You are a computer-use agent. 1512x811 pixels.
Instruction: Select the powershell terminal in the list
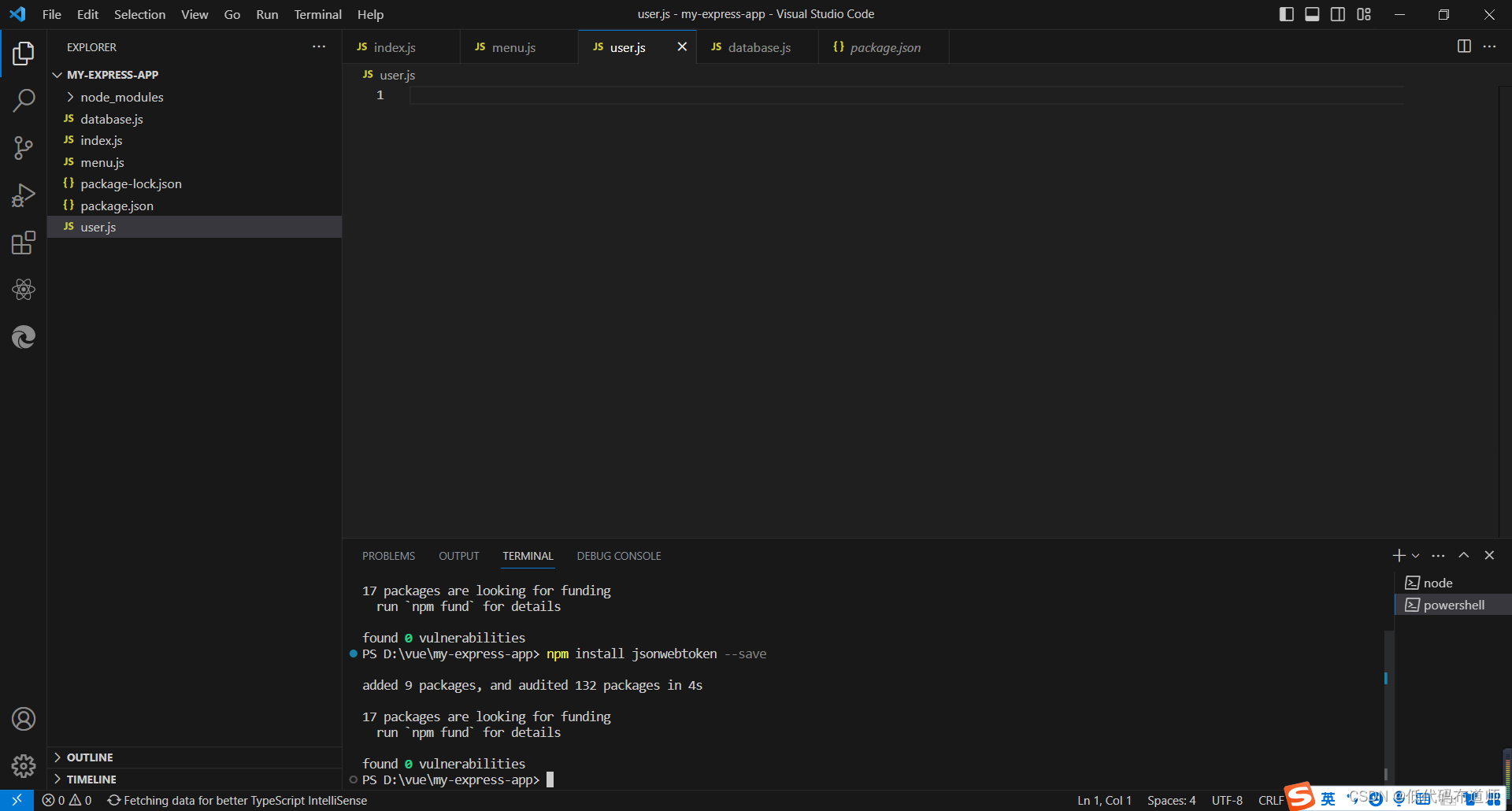click(x=1453, y=605)
